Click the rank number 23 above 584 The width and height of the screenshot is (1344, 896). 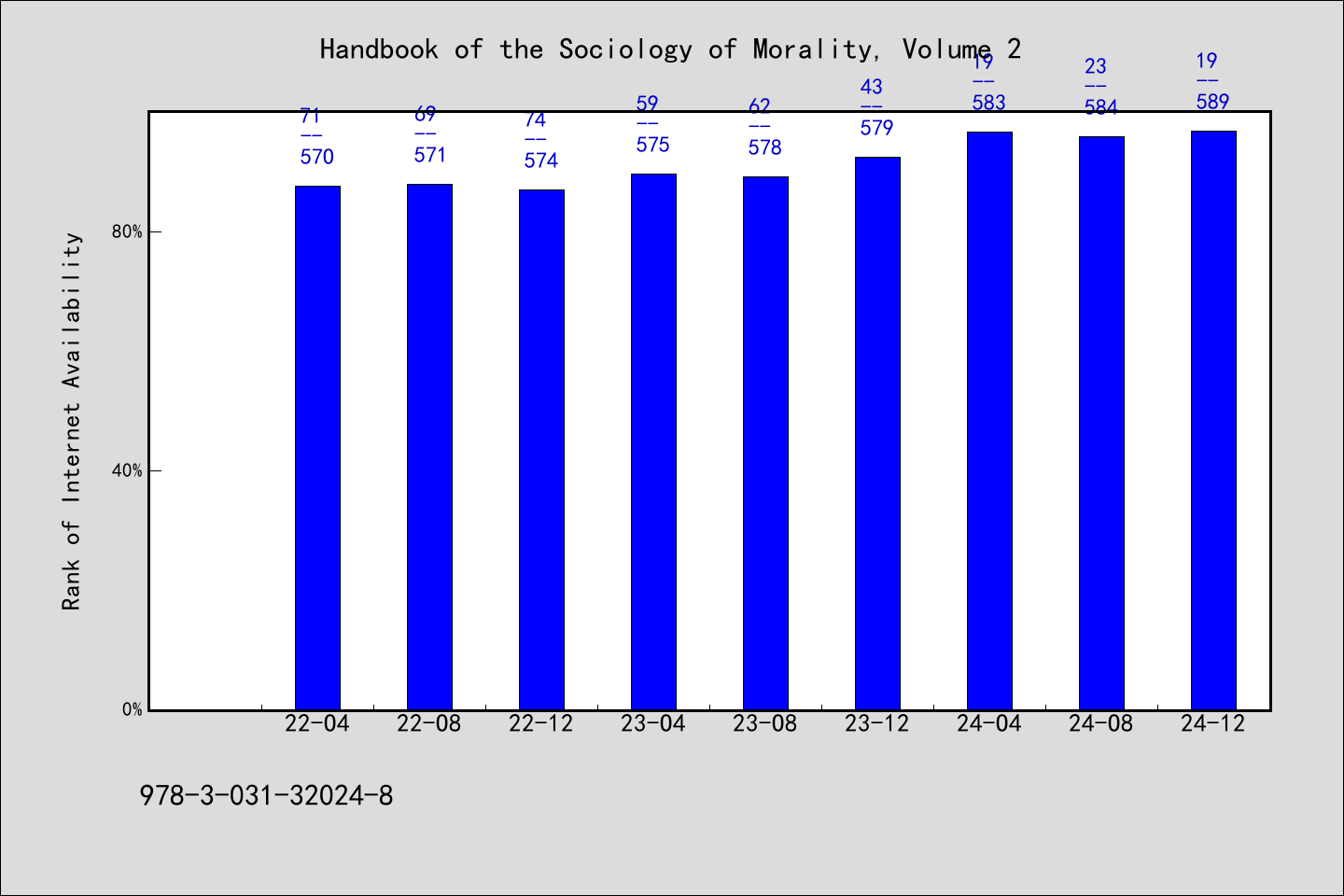pyautogui.click(x=1095, y=66)
